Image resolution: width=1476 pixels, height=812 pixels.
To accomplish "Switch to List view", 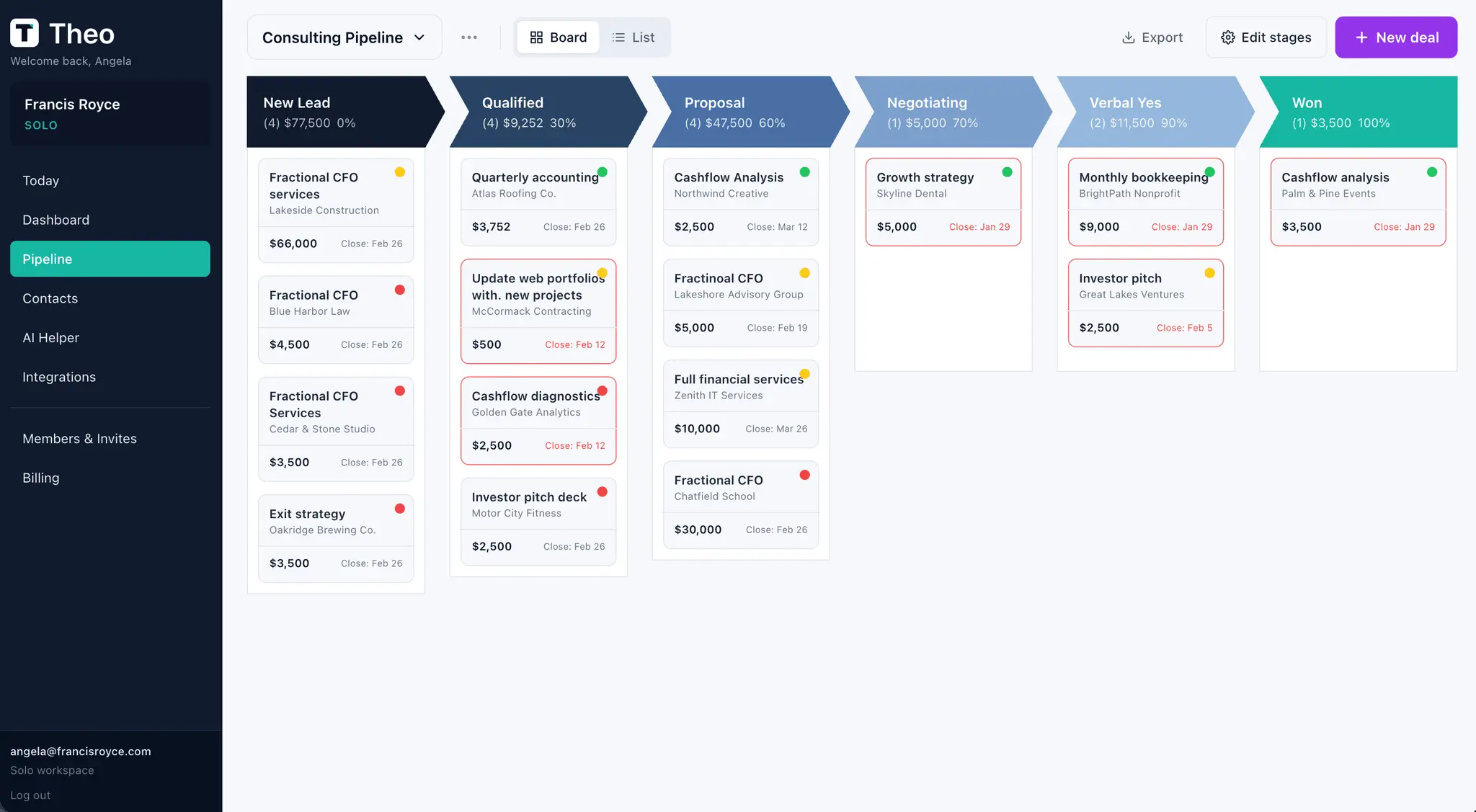I will click(x=633, y=37).
